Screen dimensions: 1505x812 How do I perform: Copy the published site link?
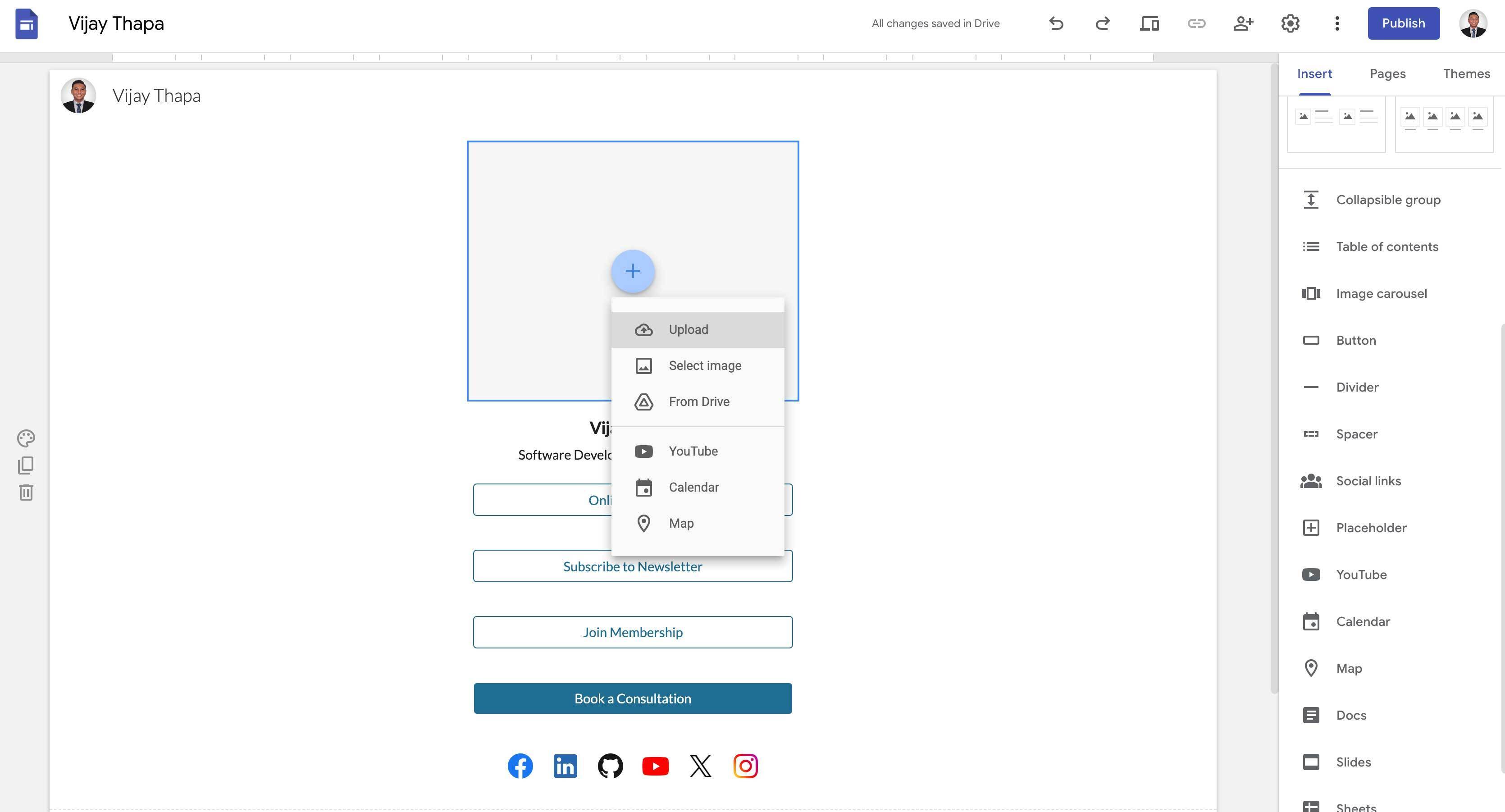click(1196, 23)
